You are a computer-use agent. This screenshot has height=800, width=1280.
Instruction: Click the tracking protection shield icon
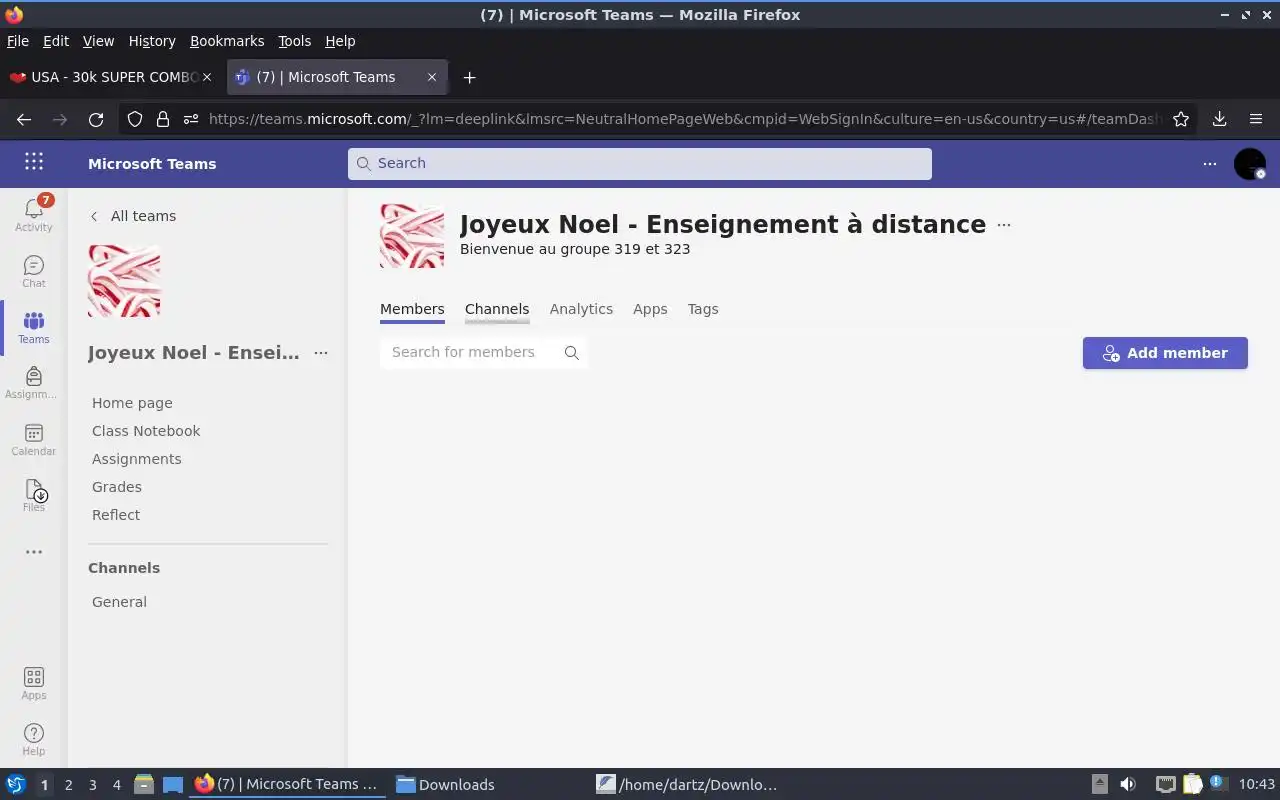135,119
